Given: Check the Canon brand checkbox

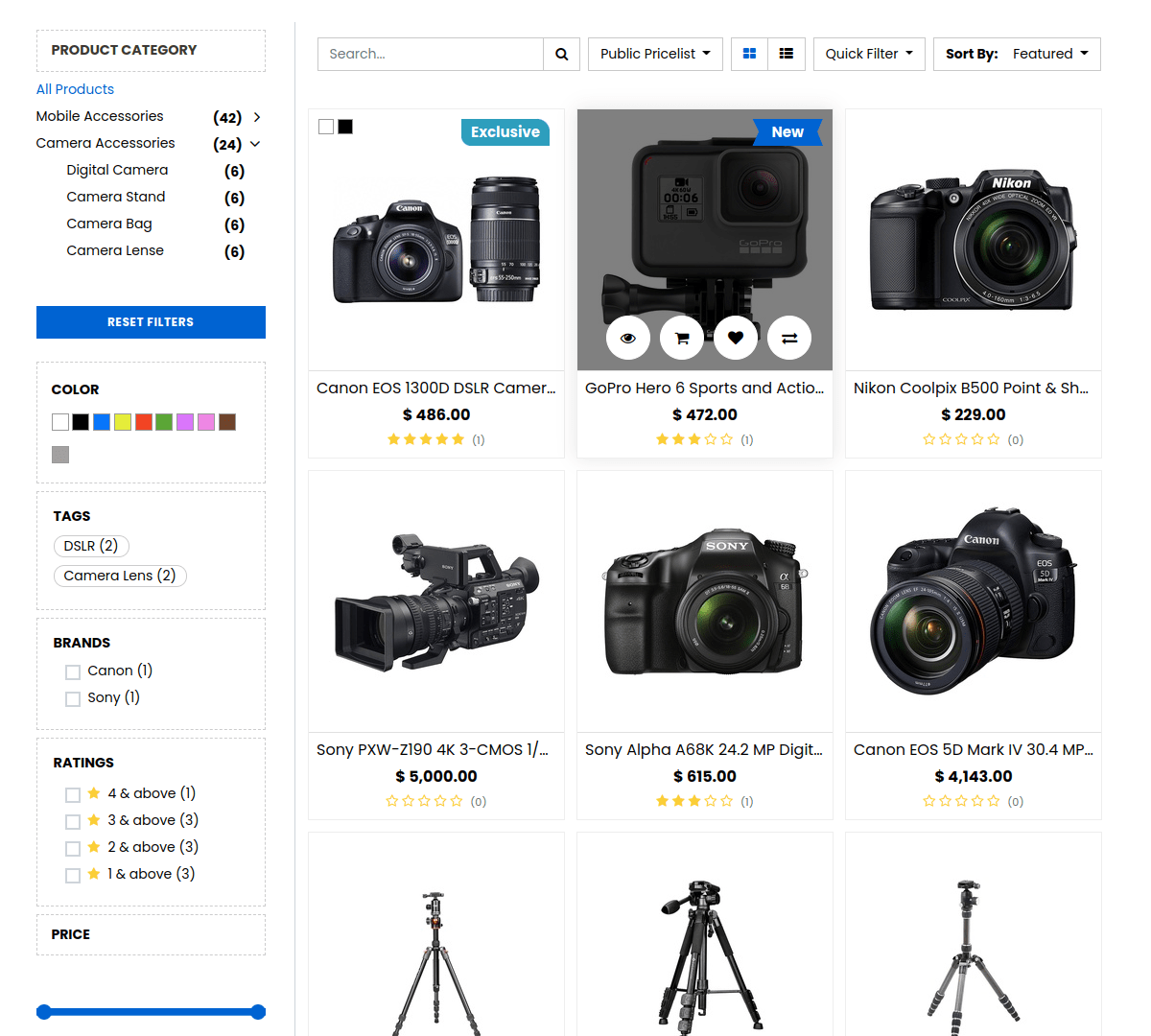Looking at the screenshot, I should point(73,672).
